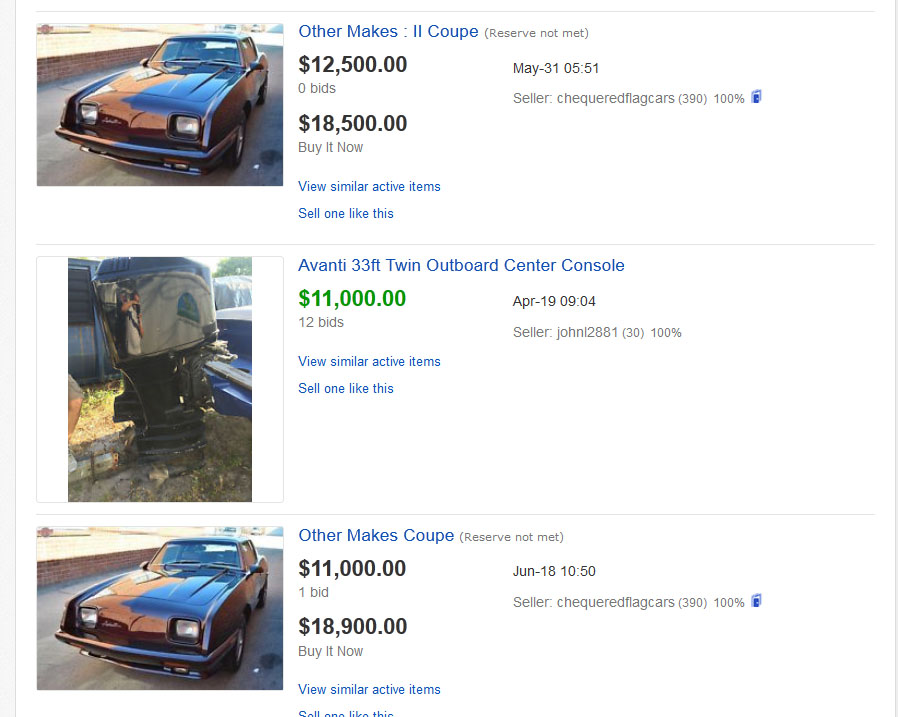Click the "12 bids" count text
The width and height of the screenshot is (898, 717).
[321, 323]
